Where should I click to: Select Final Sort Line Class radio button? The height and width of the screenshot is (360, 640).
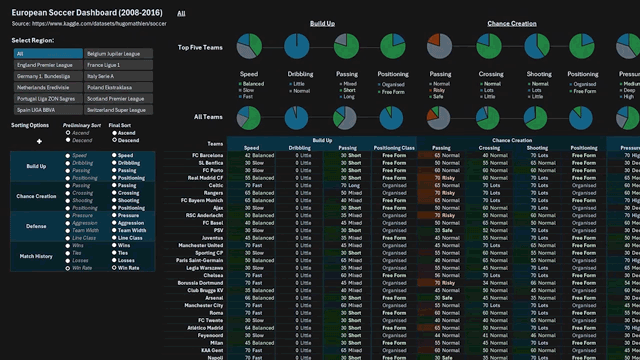(114, 238)
